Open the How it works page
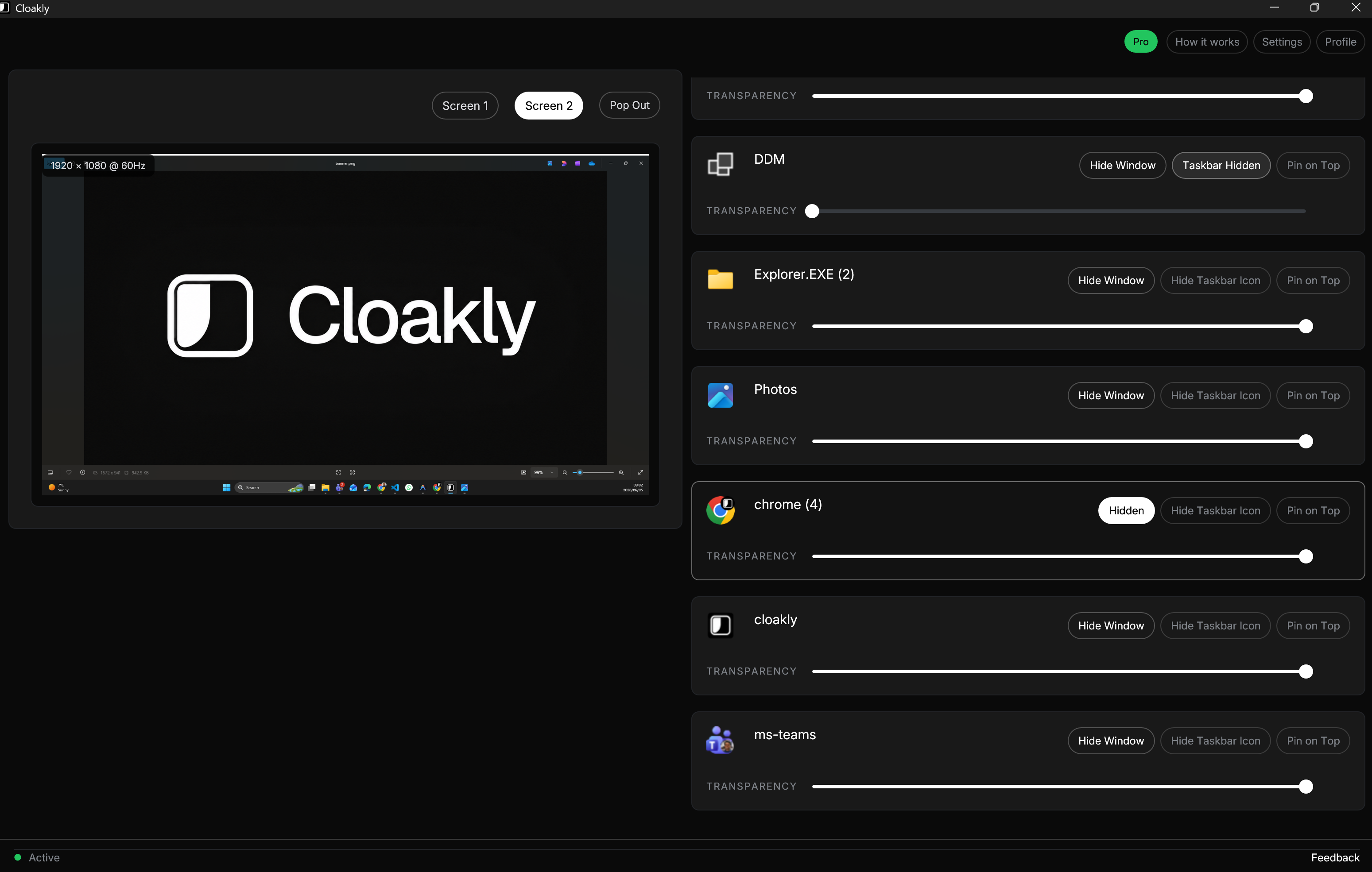 (x=1207, y=42)
